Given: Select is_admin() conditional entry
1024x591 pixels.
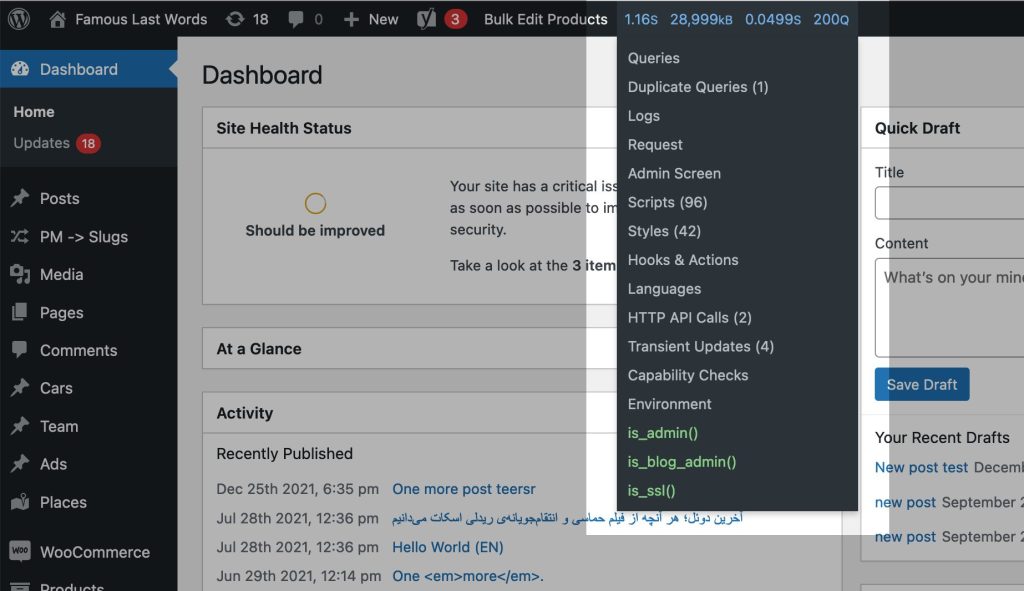Looking at the screenshot, I should point(663,433).
